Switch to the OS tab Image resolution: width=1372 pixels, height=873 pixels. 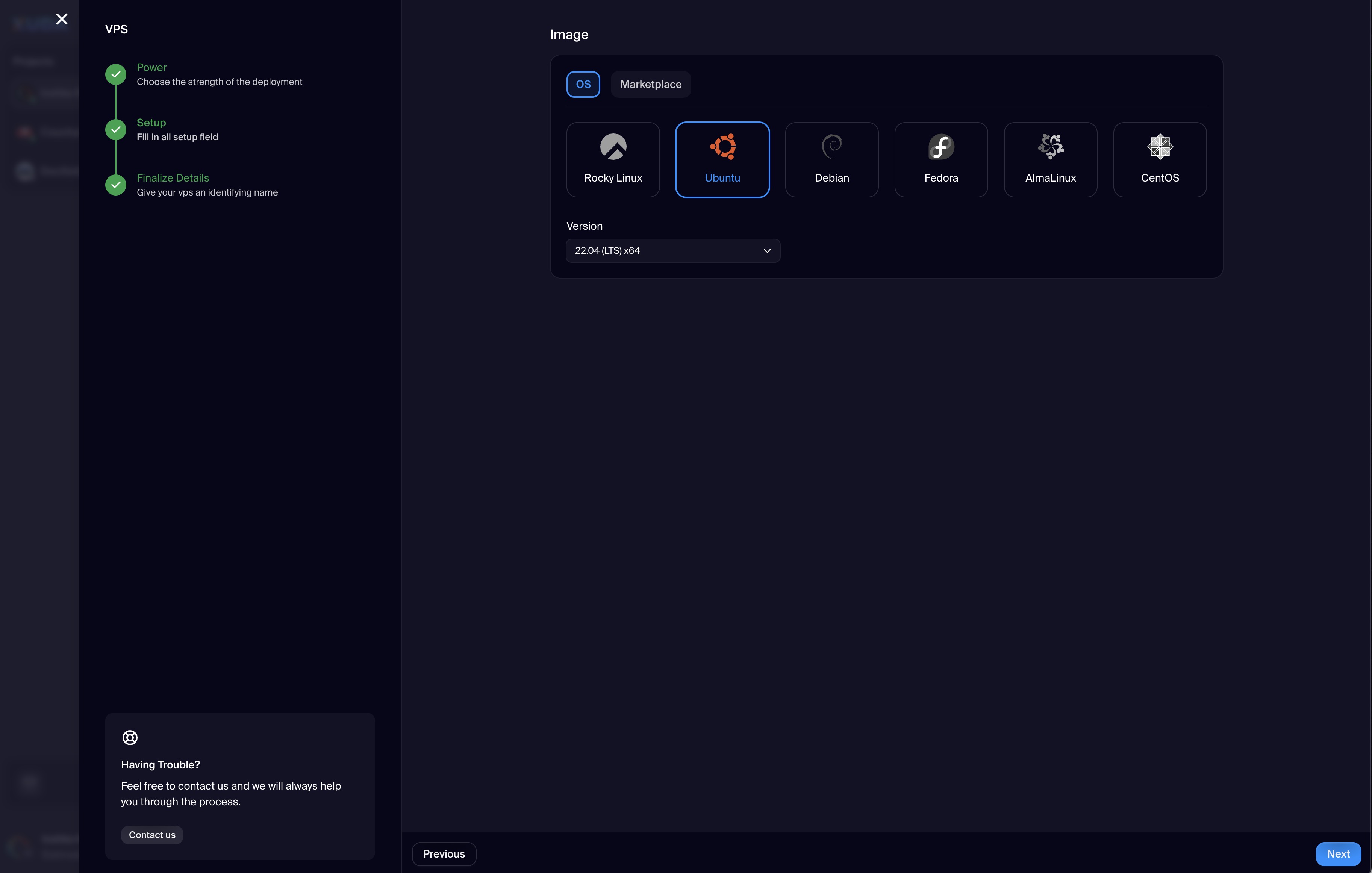[x=583, y=84]
